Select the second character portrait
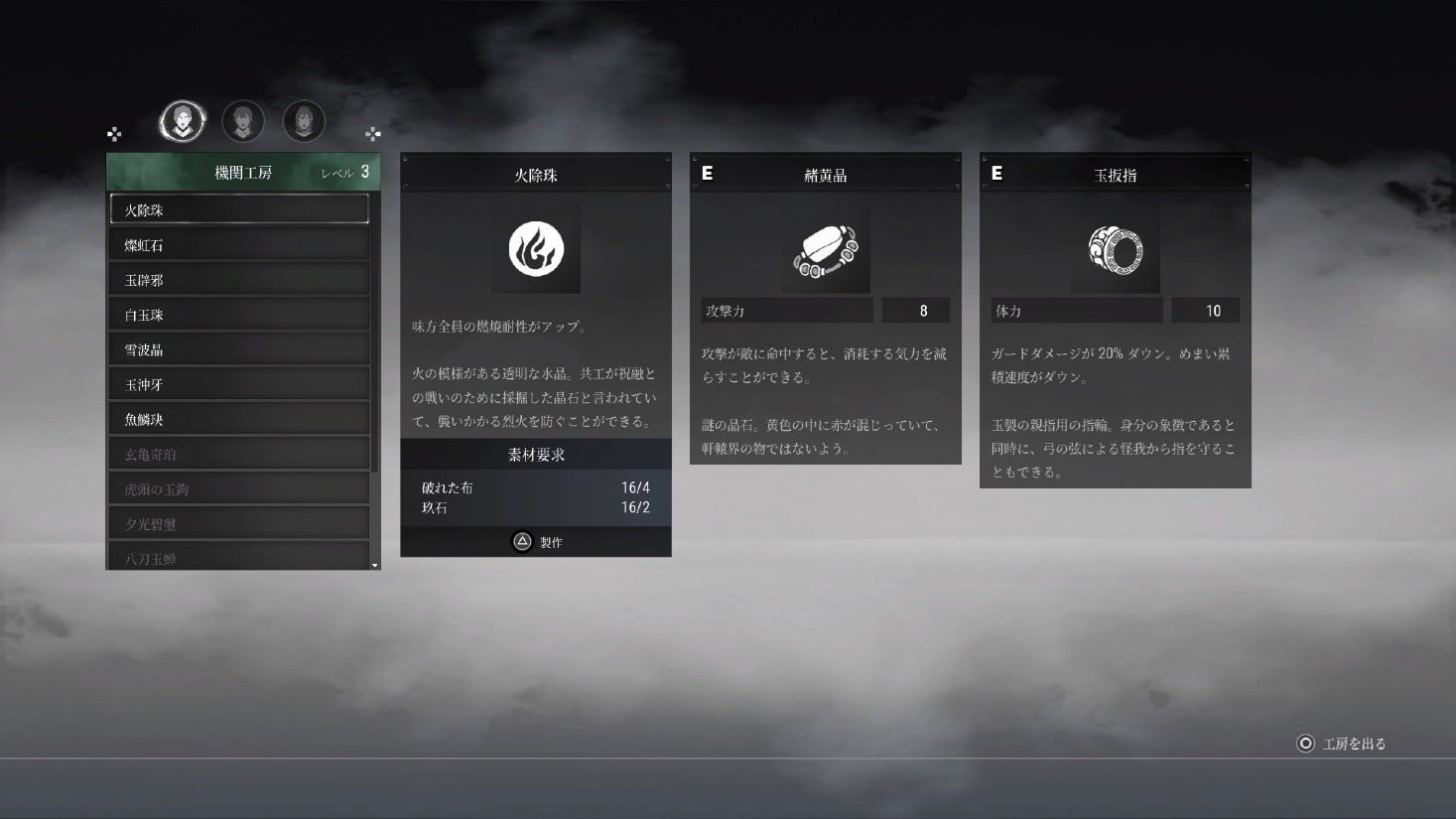Image resolution: width=1456 pixels, height=819 pixels. (x=243, y=121)
